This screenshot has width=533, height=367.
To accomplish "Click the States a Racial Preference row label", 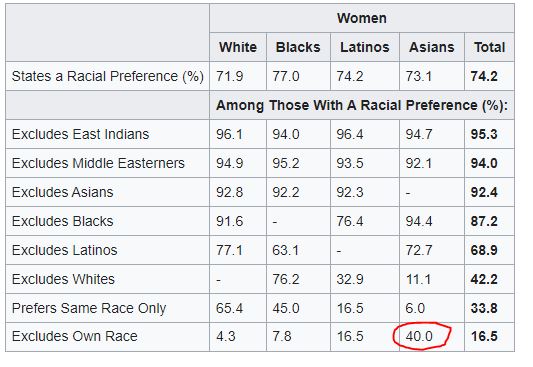I will coord(107,76).
